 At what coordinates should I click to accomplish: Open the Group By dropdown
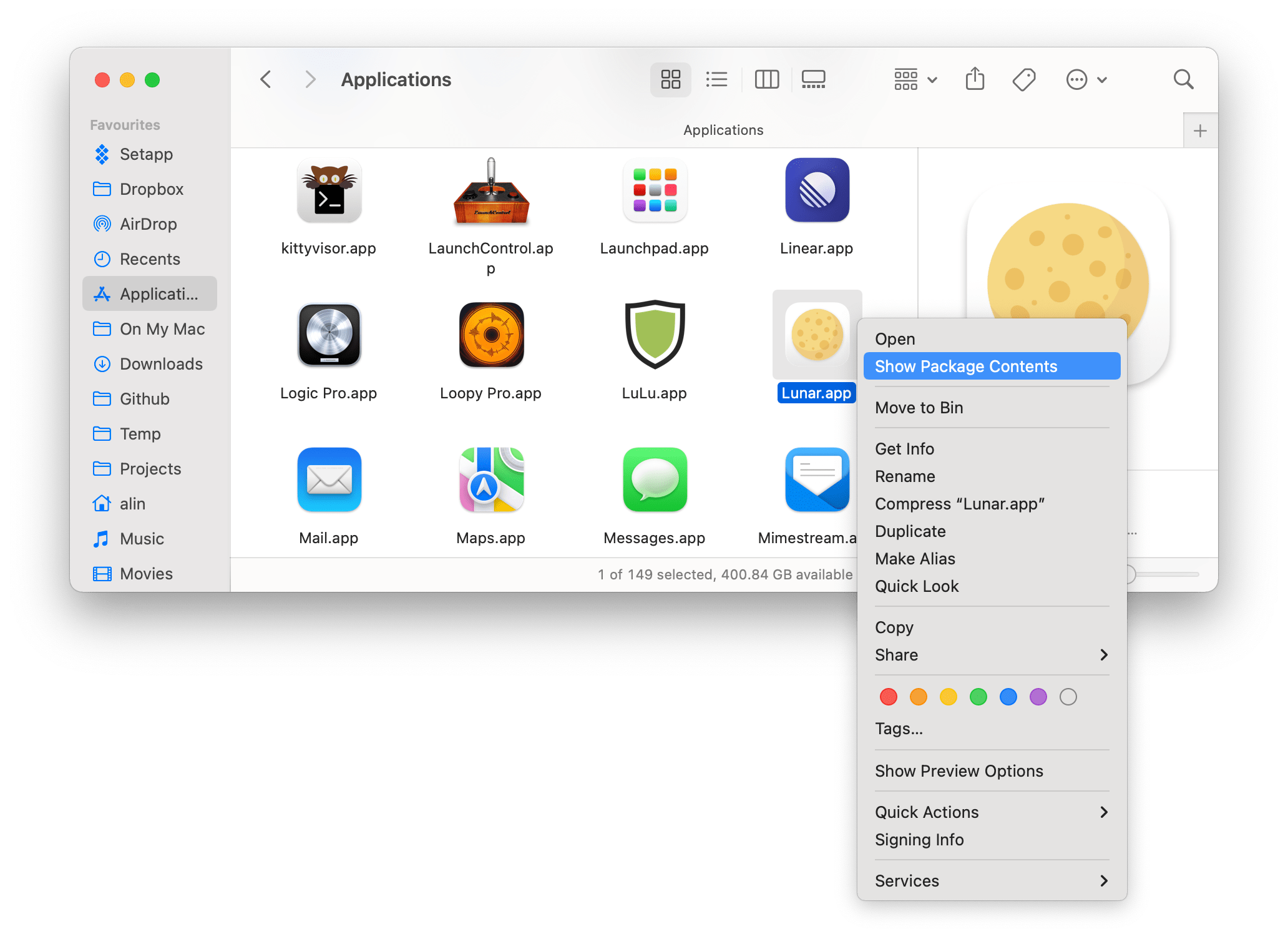pos(915,79)
